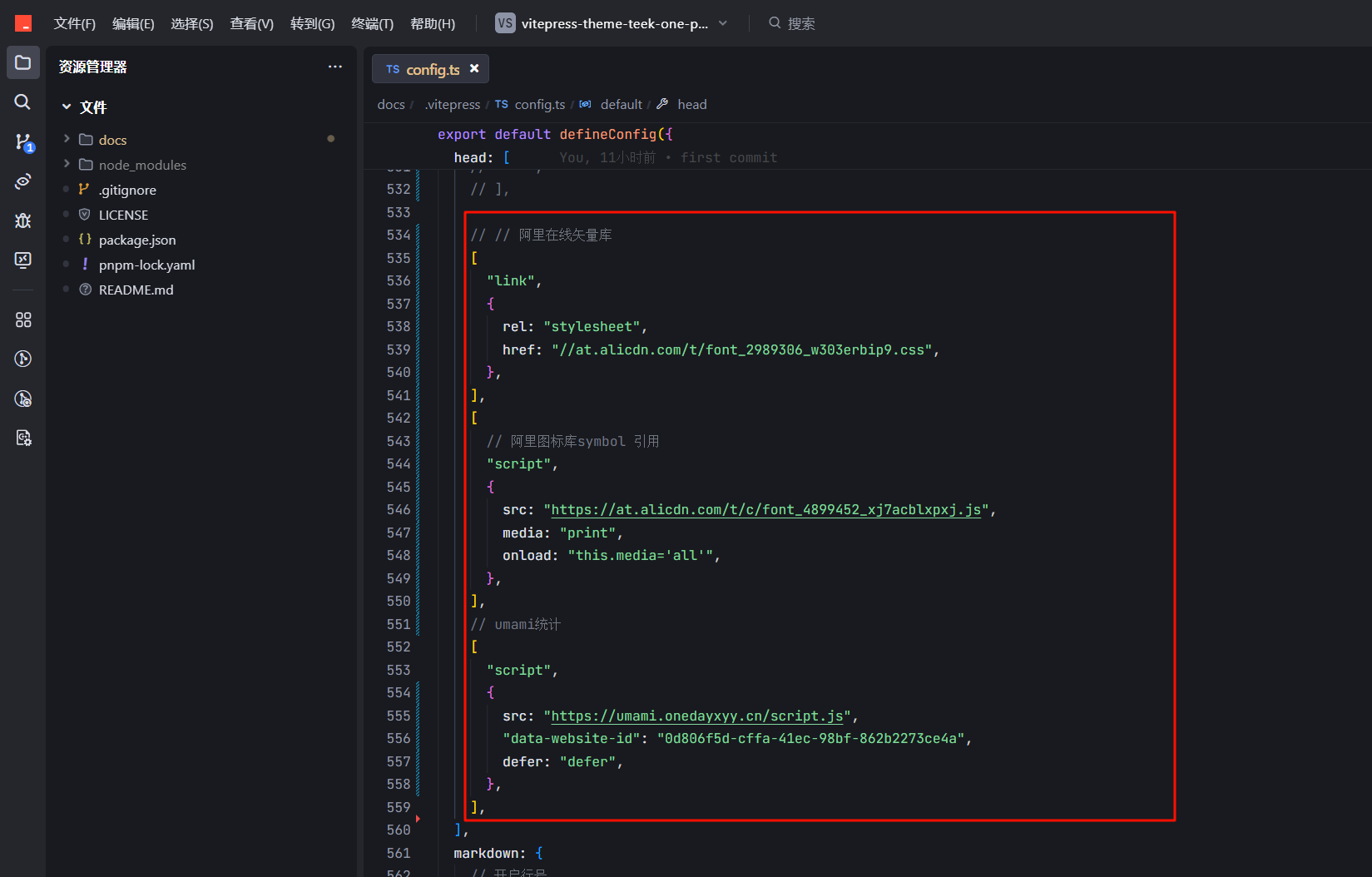Click the eye-shaped preview icon in activity bar
The image size is (1372, 877).
click(23, 181)
